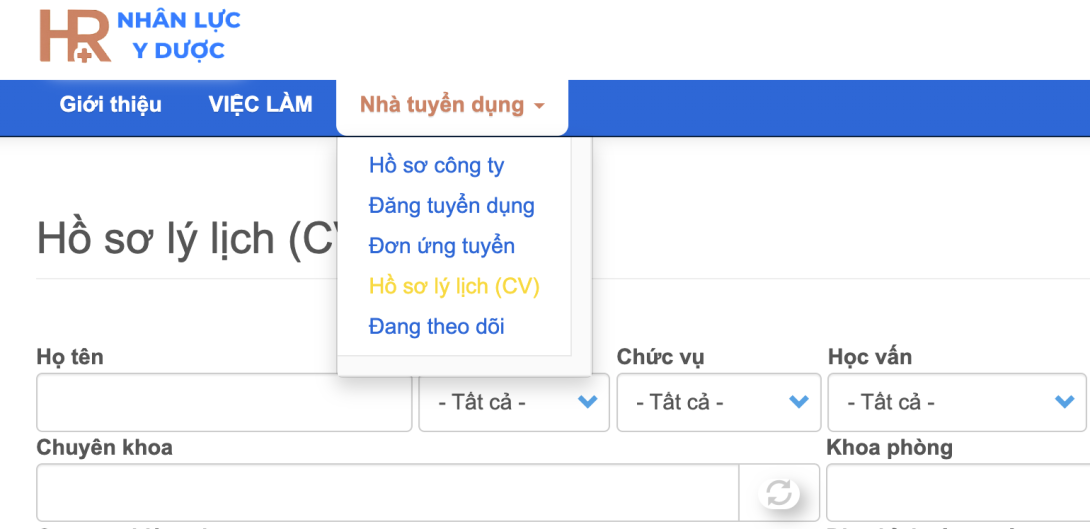The width and height of the screenshot is (1090, 529).
Task: Click the NHÂN LỰC Y DƯỢC site title
Action: click(179, 35)
